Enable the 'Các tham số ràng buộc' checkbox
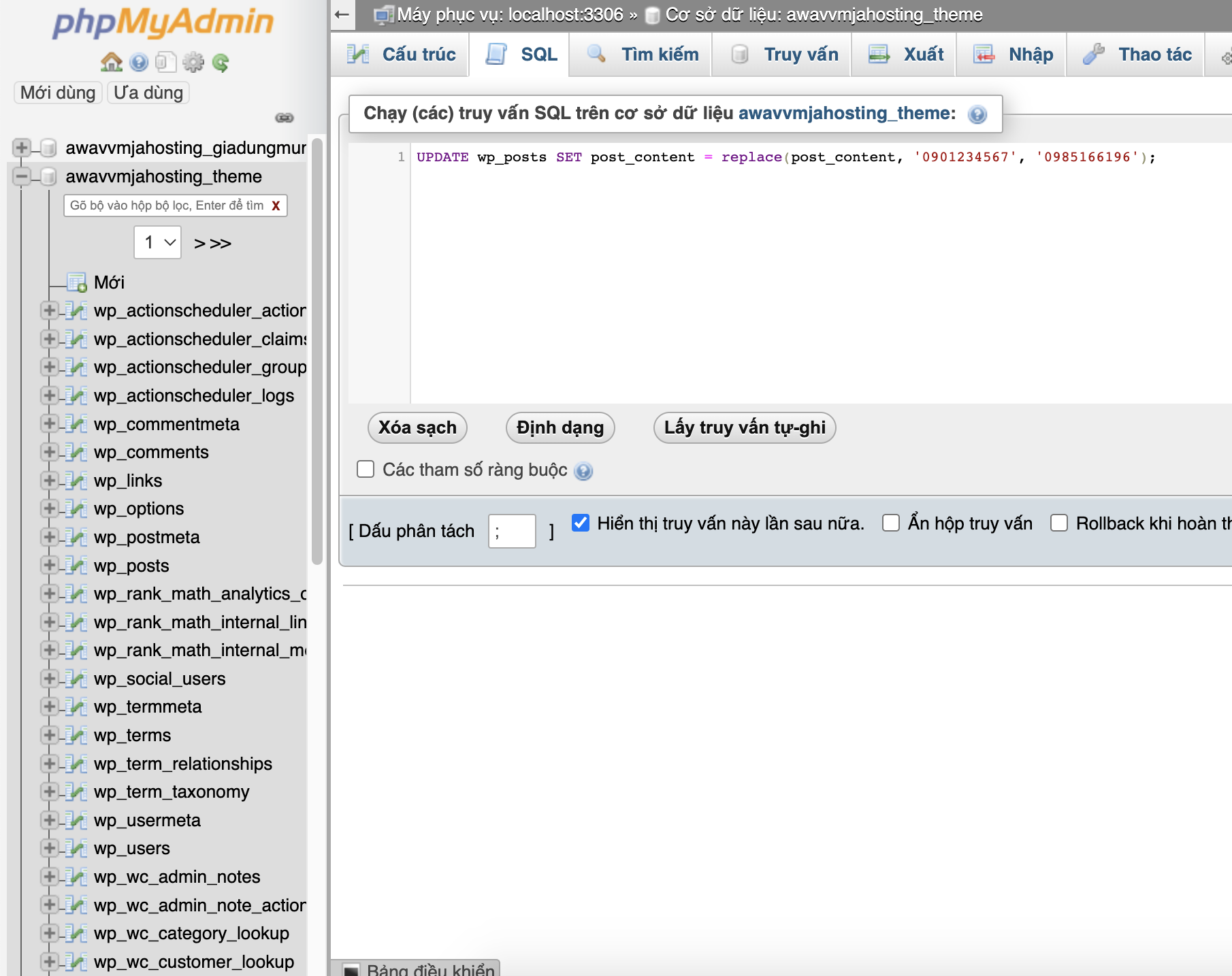This screenshot has width=1232, height=976. 366,470
